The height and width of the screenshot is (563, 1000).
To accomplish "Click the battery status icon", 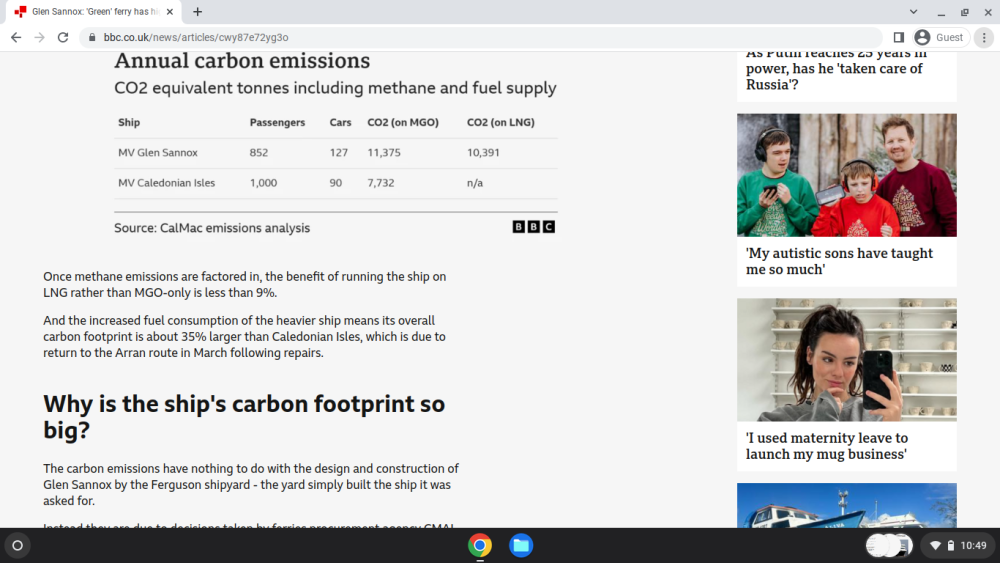I will click(950, 545).
